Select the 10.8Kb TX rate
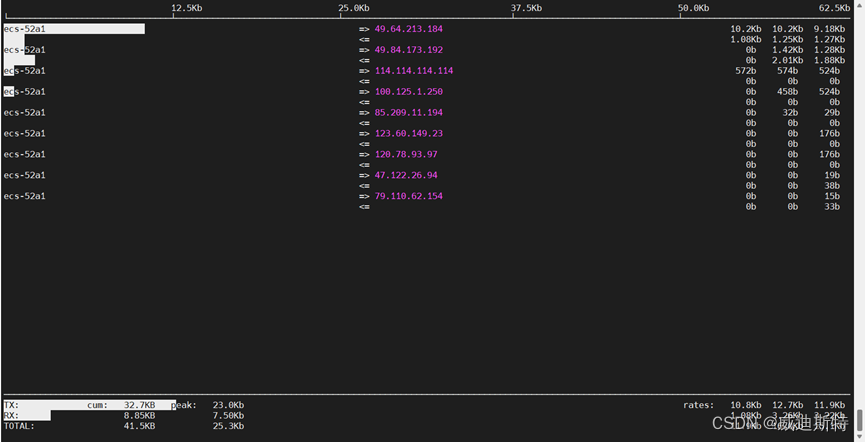The width and height of the screenshot is (865, 442). click(746, 405)
